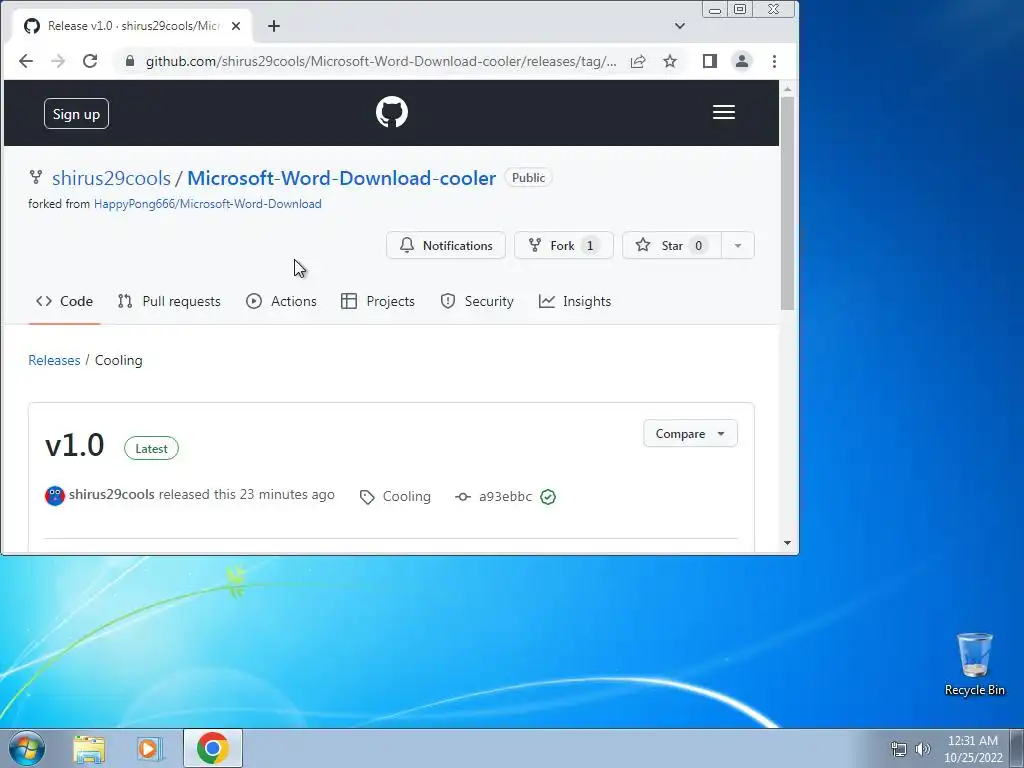Expand the Star lists dropdown arrow
This screenshot has height=768, width=1024.
pos(738,246)
